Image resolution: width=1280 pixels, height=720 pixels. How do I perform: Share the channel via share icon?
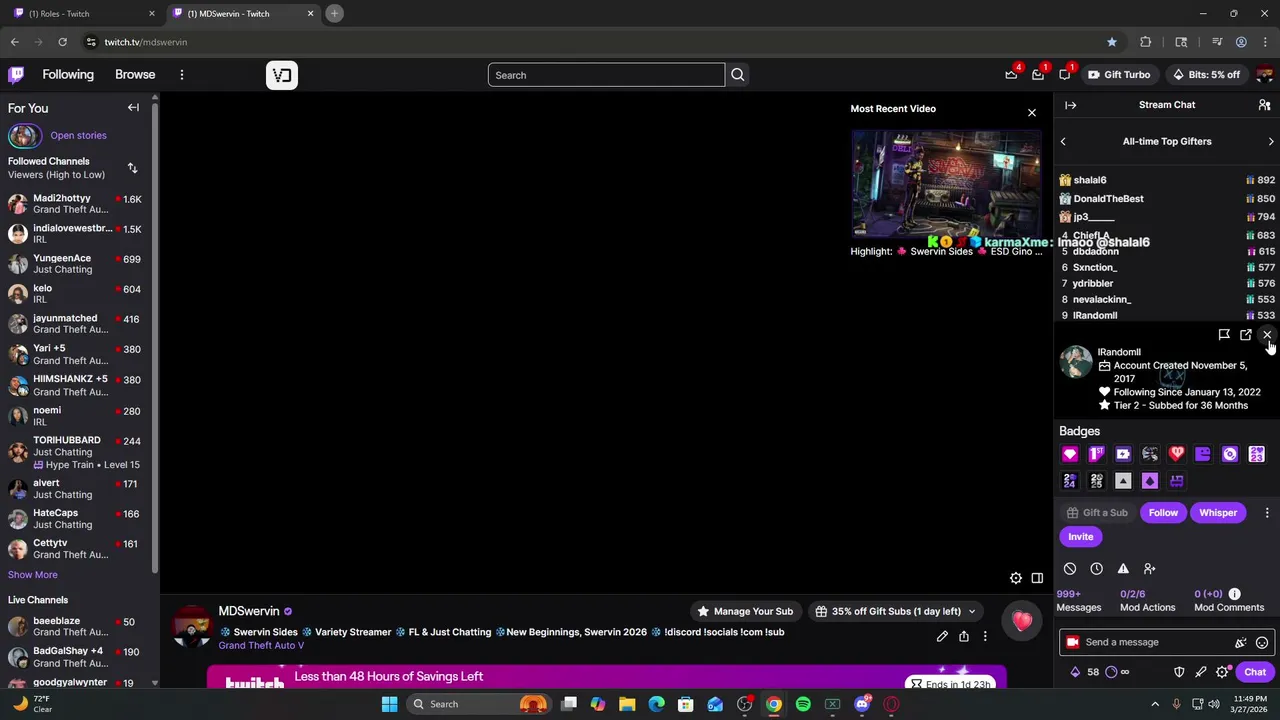tap(964, 637)
